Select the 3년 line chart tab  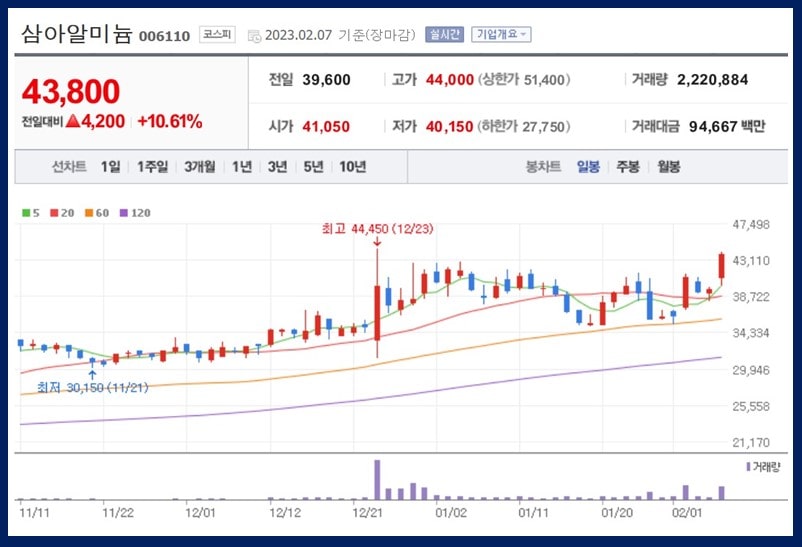click(277, 167)
